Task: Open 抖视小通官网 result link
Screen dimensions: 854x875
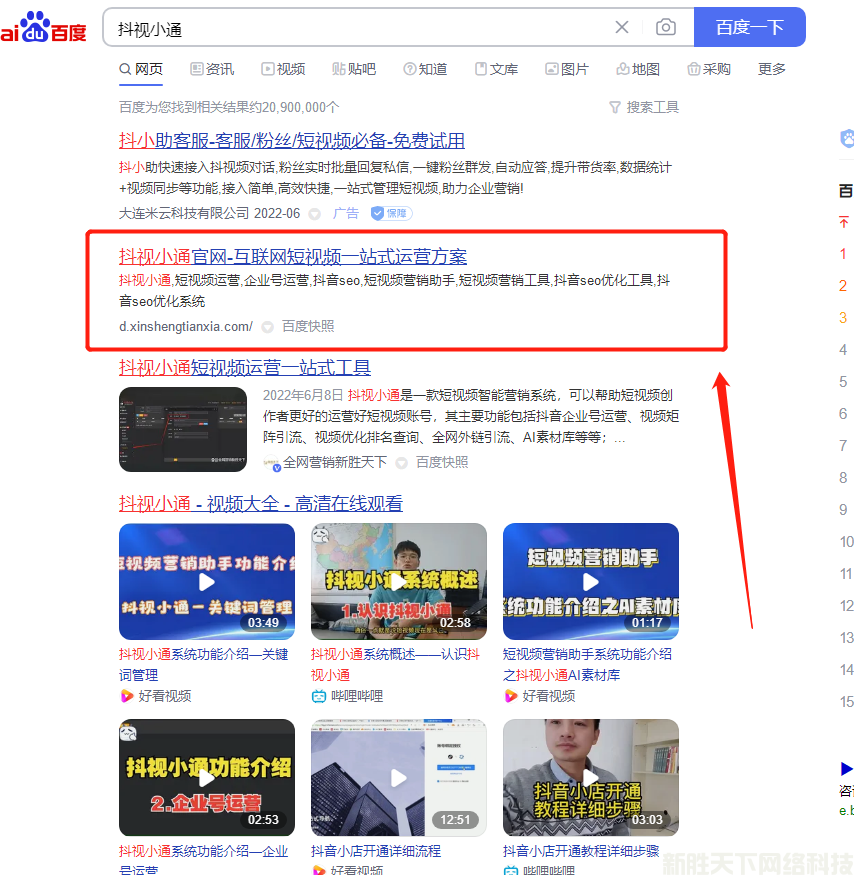Action: pyautogui.click(x=292, y=256)
